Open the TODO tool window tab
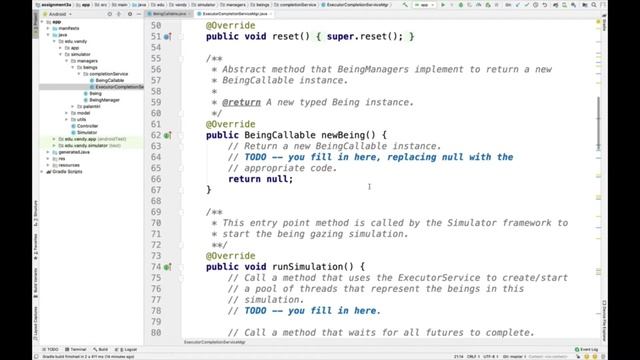Viewport: 640px width, 360px height. (51, 349)
